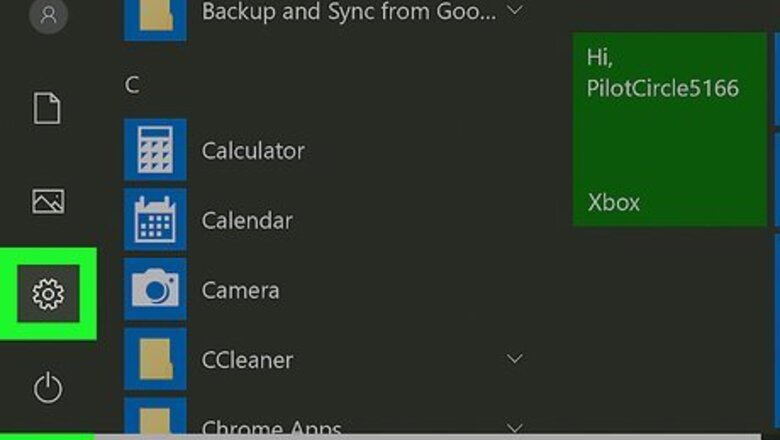This screenshot has width=780, height=440.
Task: Select the Calendar app label
Action: pos(247,221)
